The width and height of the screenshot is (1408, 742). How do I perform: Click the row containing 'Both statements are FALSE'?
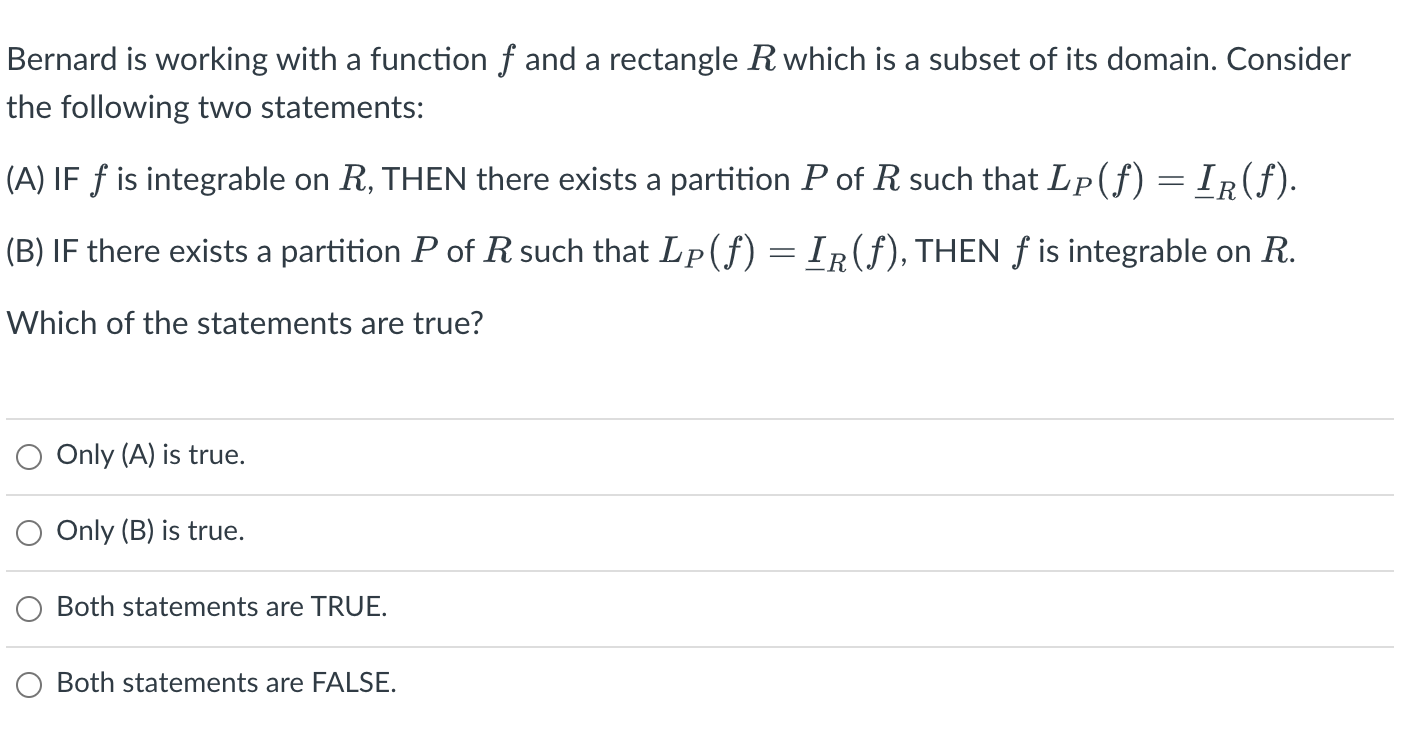pyautogui.click(x=400, y=683)
